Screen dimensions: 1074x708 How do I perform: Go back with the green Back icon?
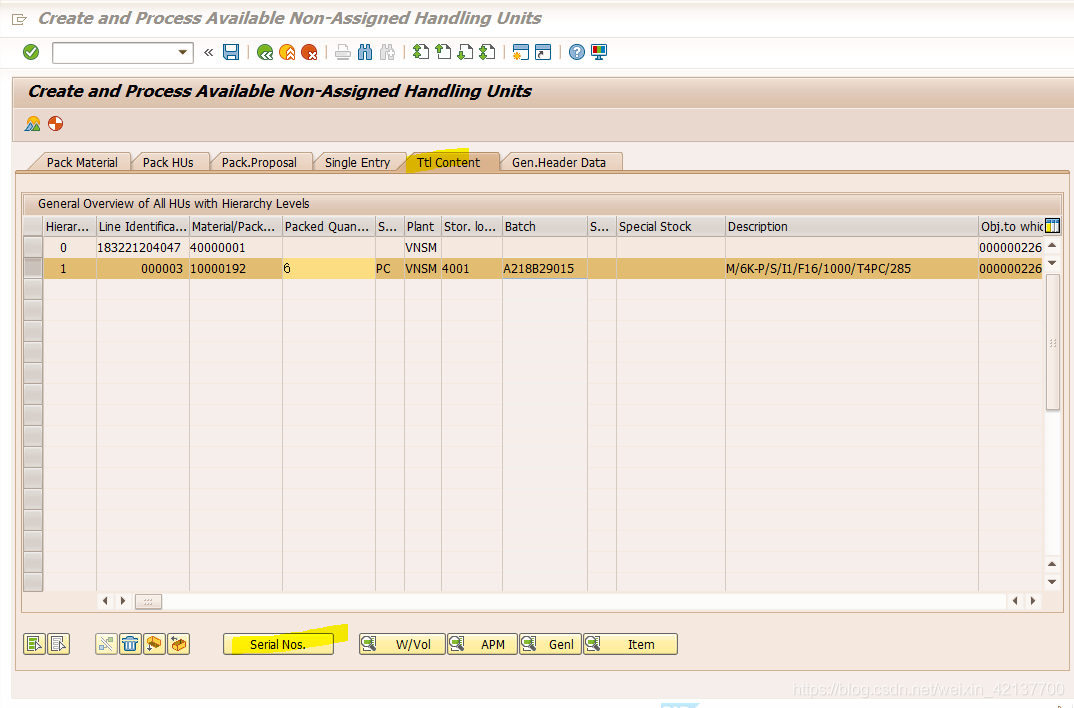(265, 52)
